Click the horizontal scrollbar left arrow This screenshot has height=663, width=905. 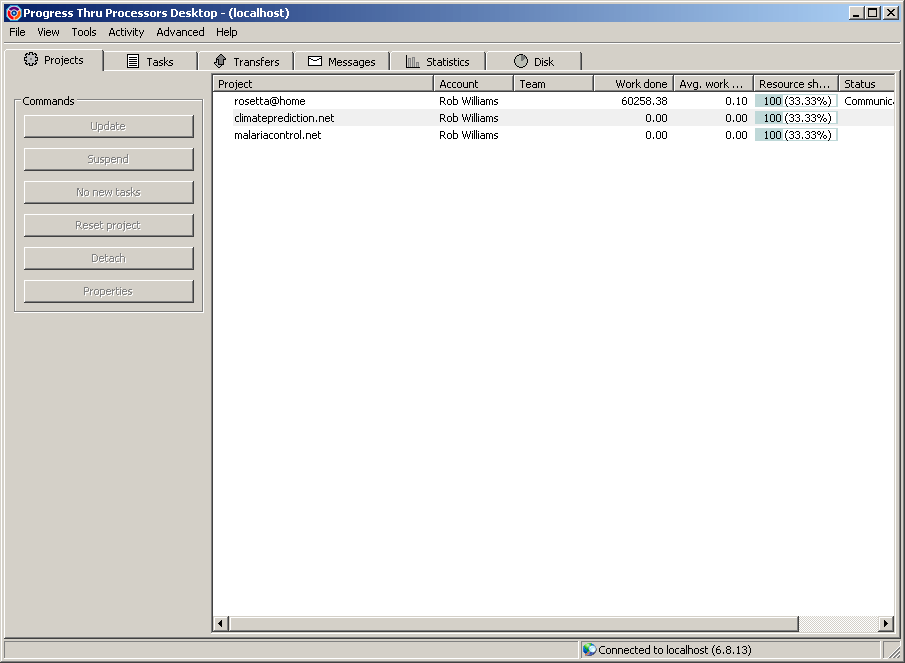pos(220,623)
